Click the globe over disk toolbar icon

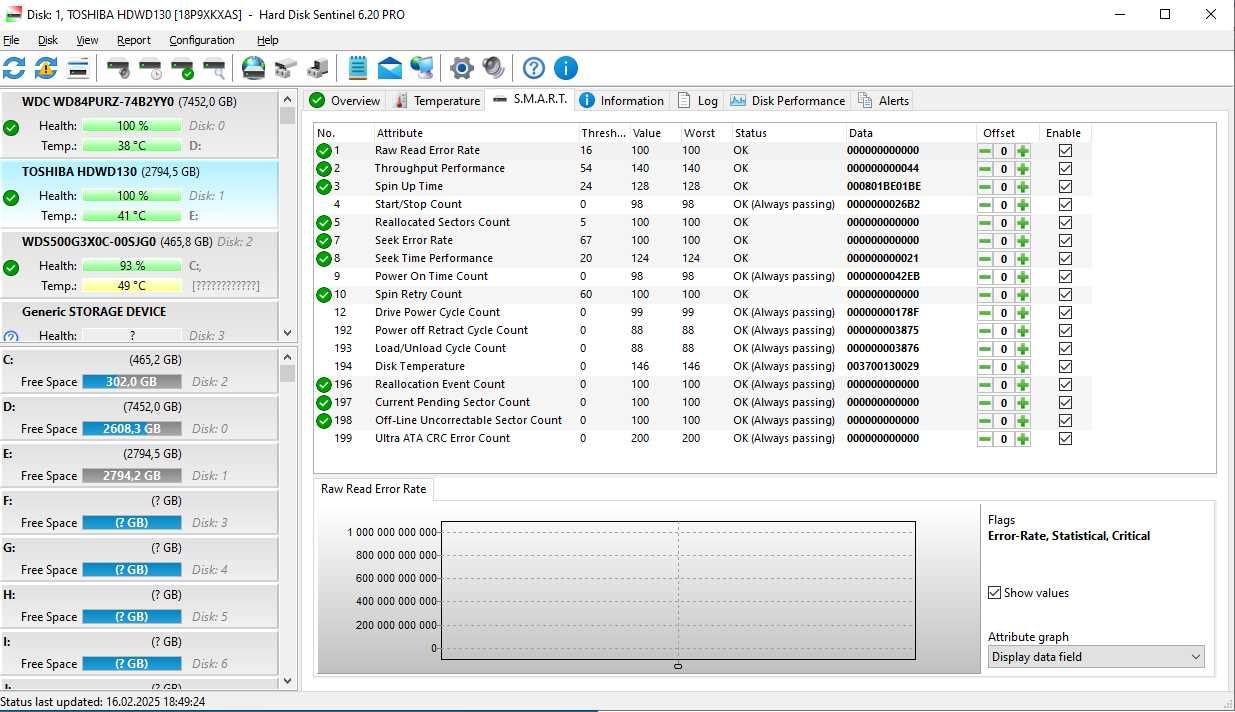click(254, 68)
